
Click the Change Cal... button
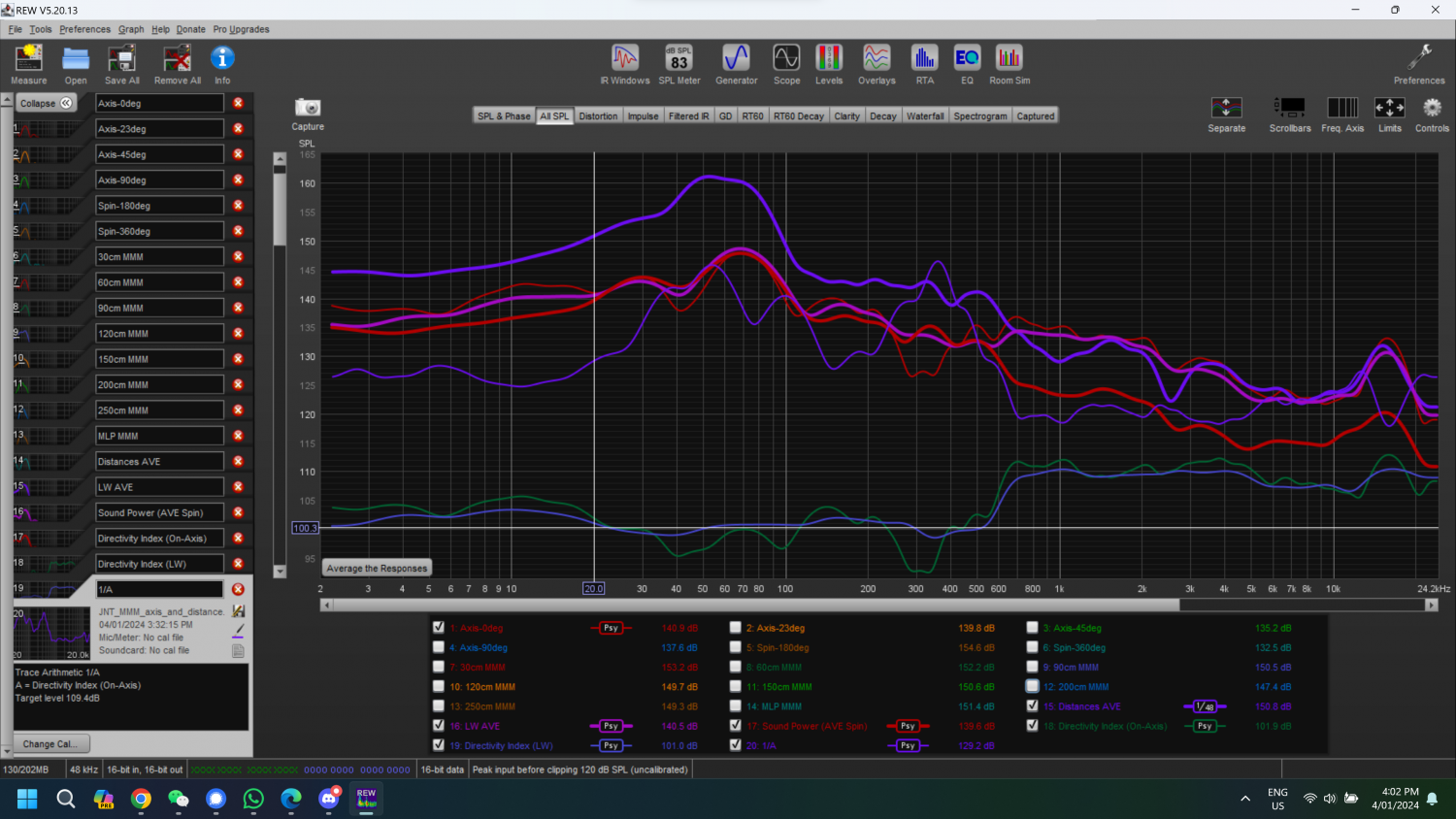tap(50, 744)
